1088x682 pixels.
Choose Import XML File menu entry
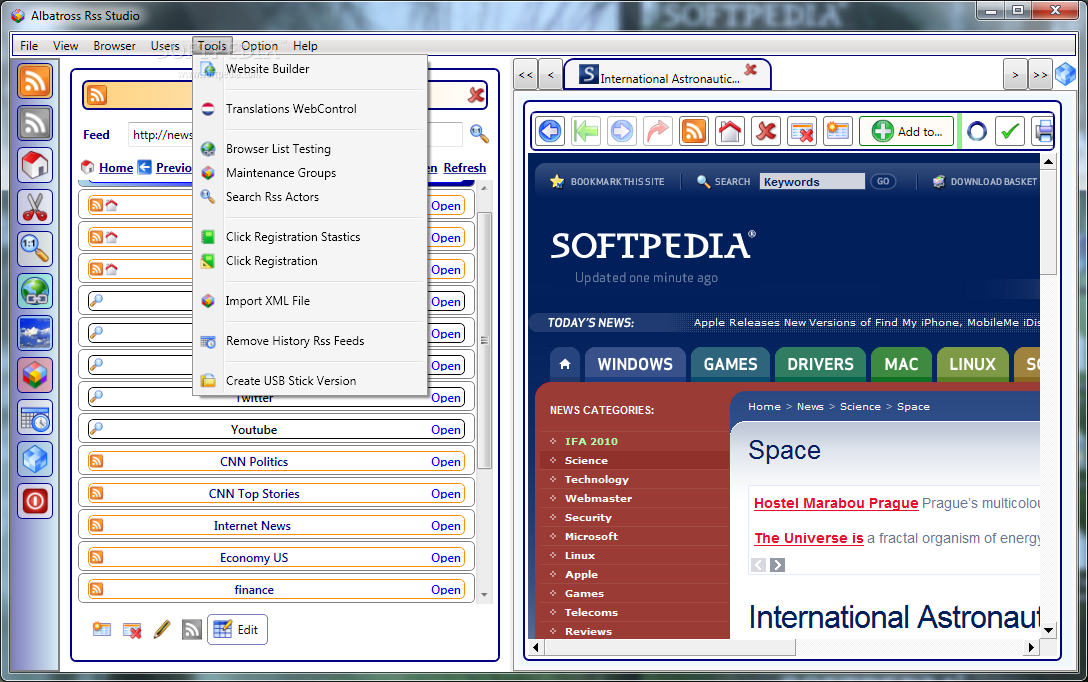point(310,301)
